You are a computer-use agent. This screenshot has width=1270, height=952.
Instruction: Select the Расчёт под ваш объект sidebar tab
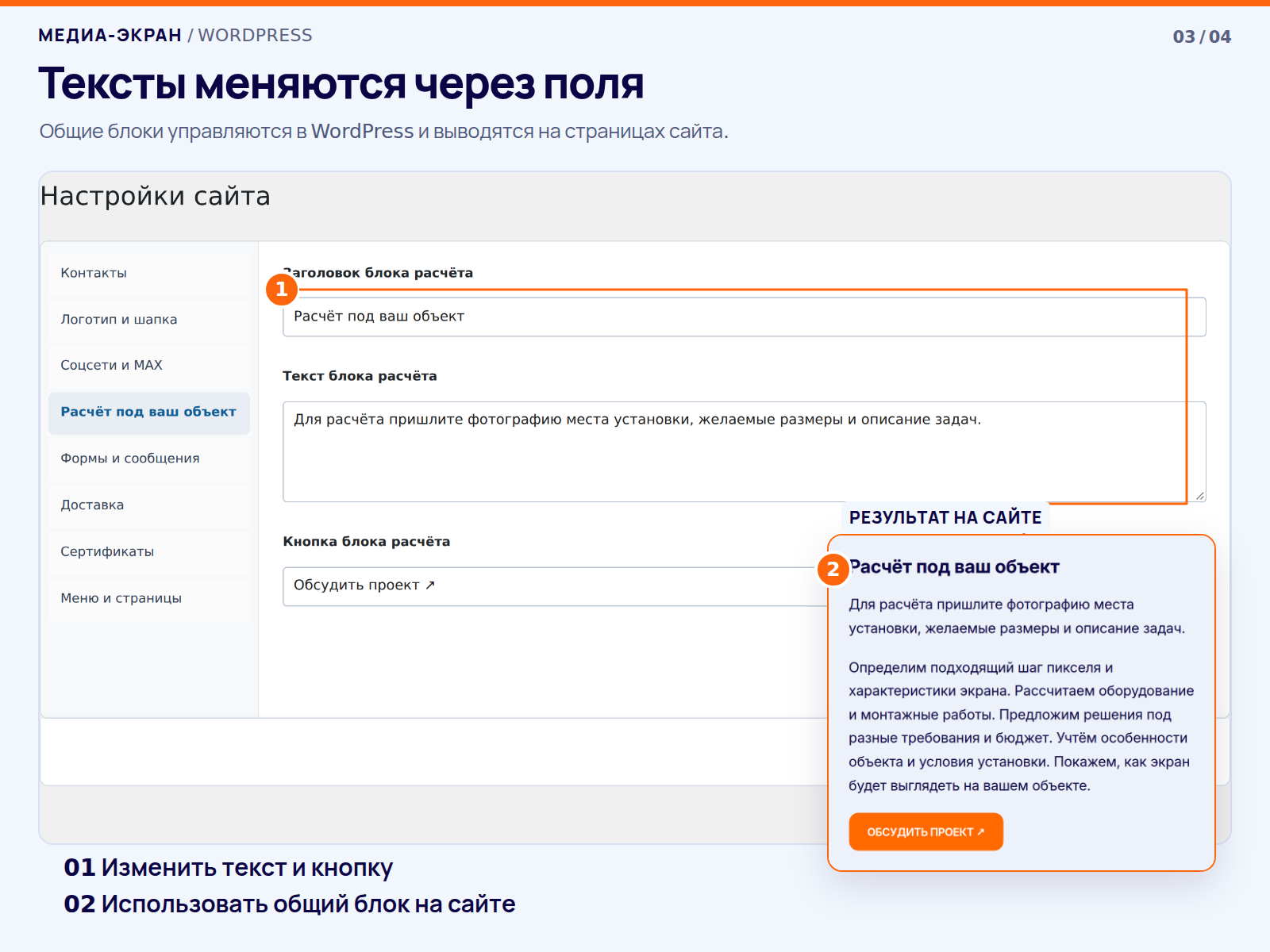click(149, 413)
